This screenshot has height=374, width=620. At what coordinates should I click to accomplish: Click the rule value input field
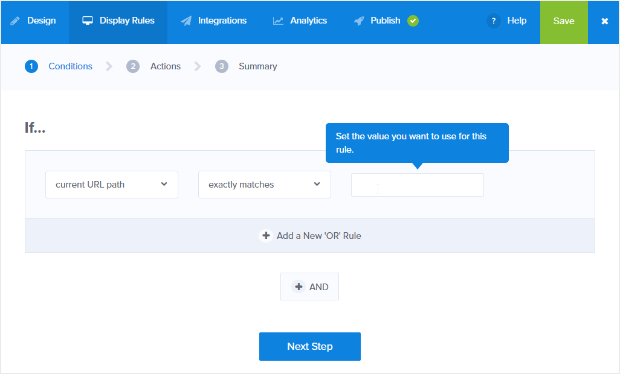(x=417, y=185)
